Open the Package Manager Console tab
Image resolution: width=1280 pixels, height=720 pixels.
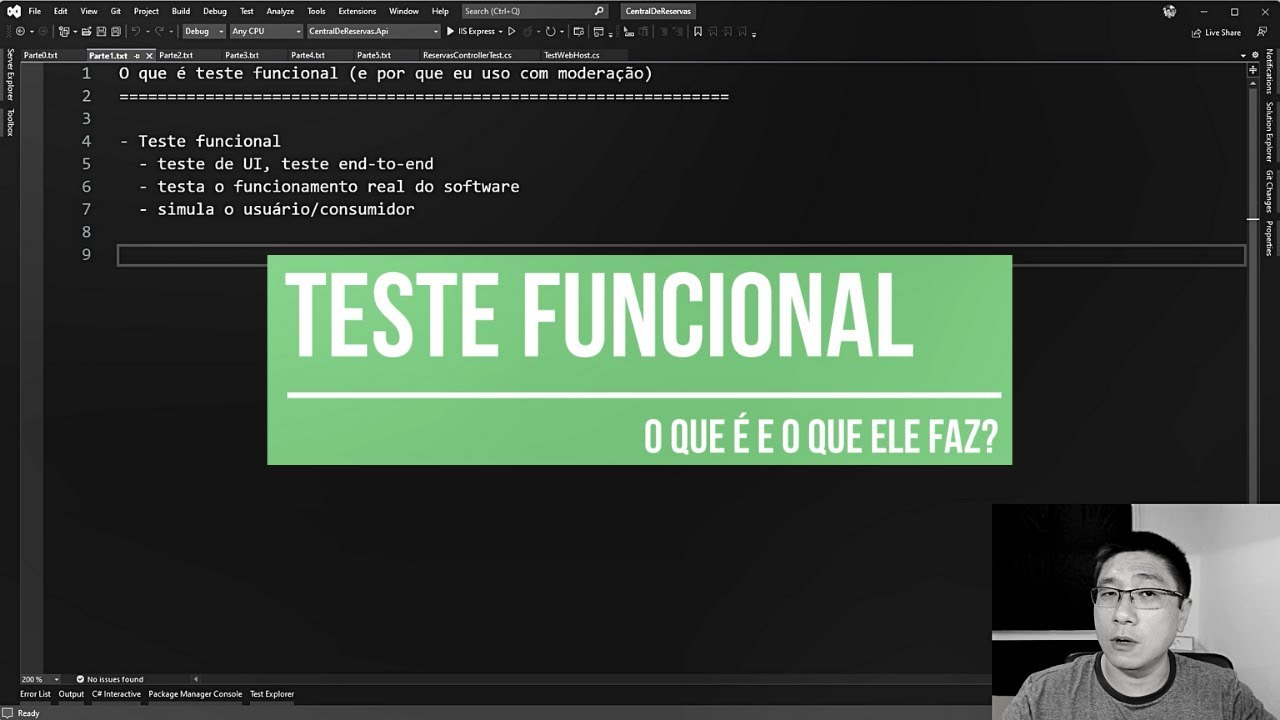(x=195, y=694)
